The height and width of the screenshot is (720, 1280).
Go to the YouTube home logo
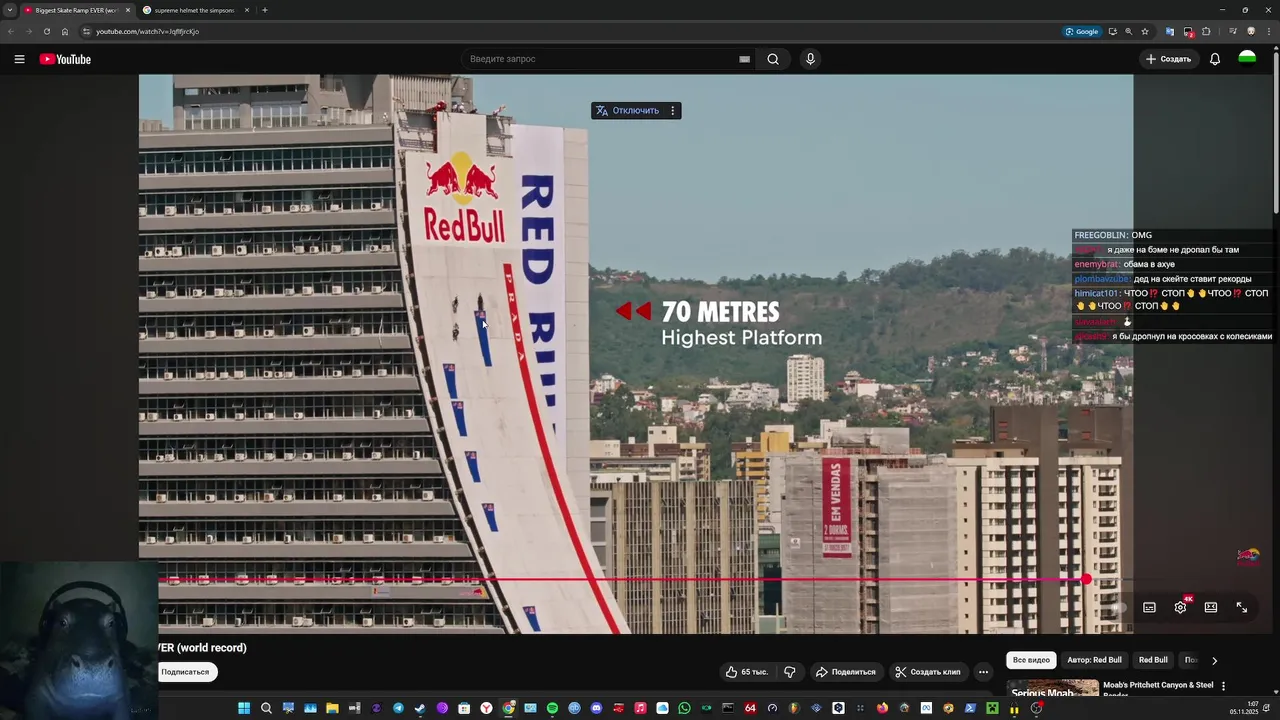[x=65, y=59]
